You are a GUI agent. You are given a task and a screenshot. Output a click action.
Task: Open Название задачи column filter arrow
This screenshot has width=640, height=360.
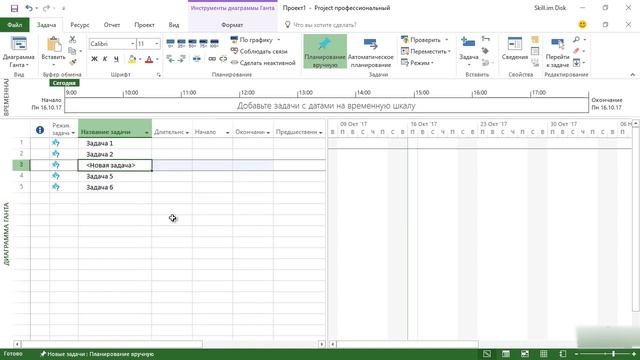click(147, 133)
